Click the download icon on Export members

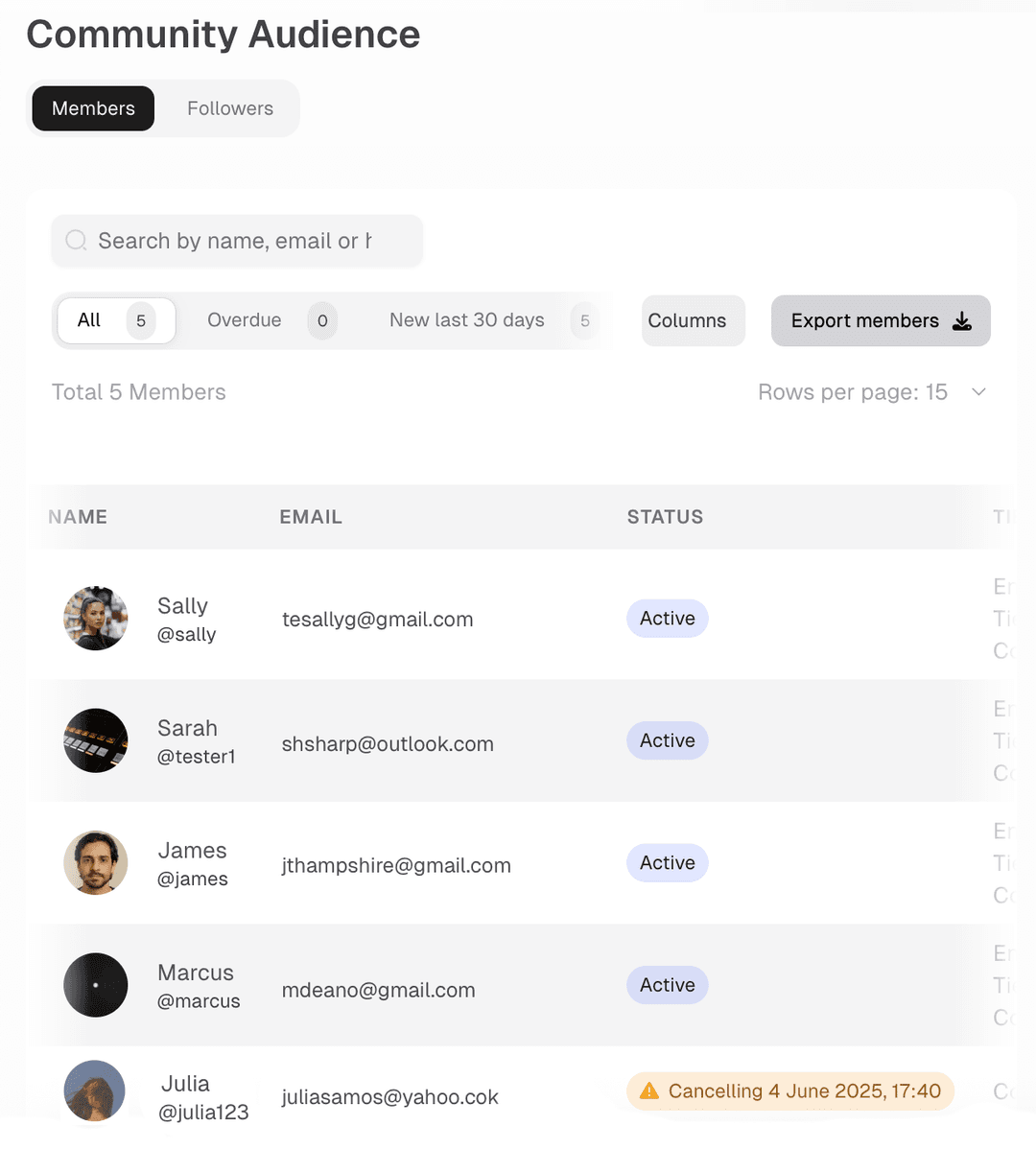pos(962,321)
